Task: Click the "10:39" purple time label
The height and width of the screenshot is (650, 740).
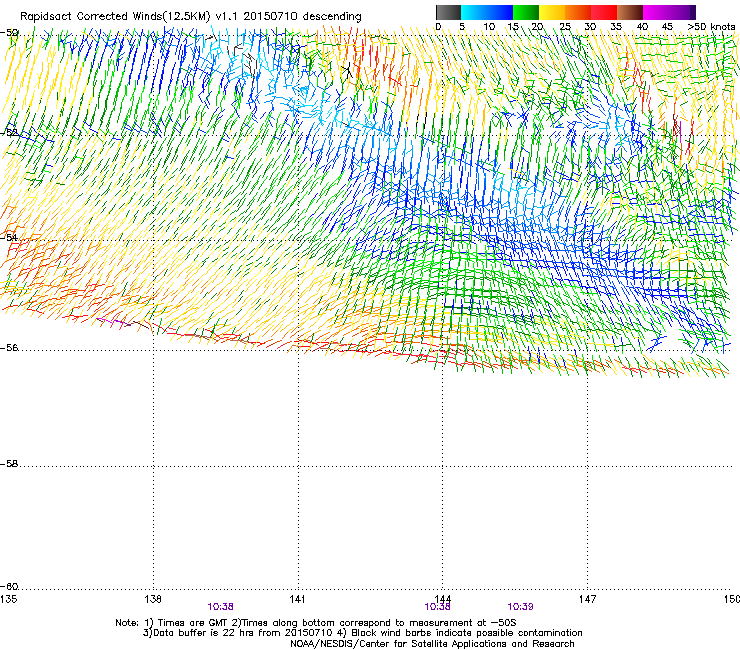Action: (x=520, y=607)
